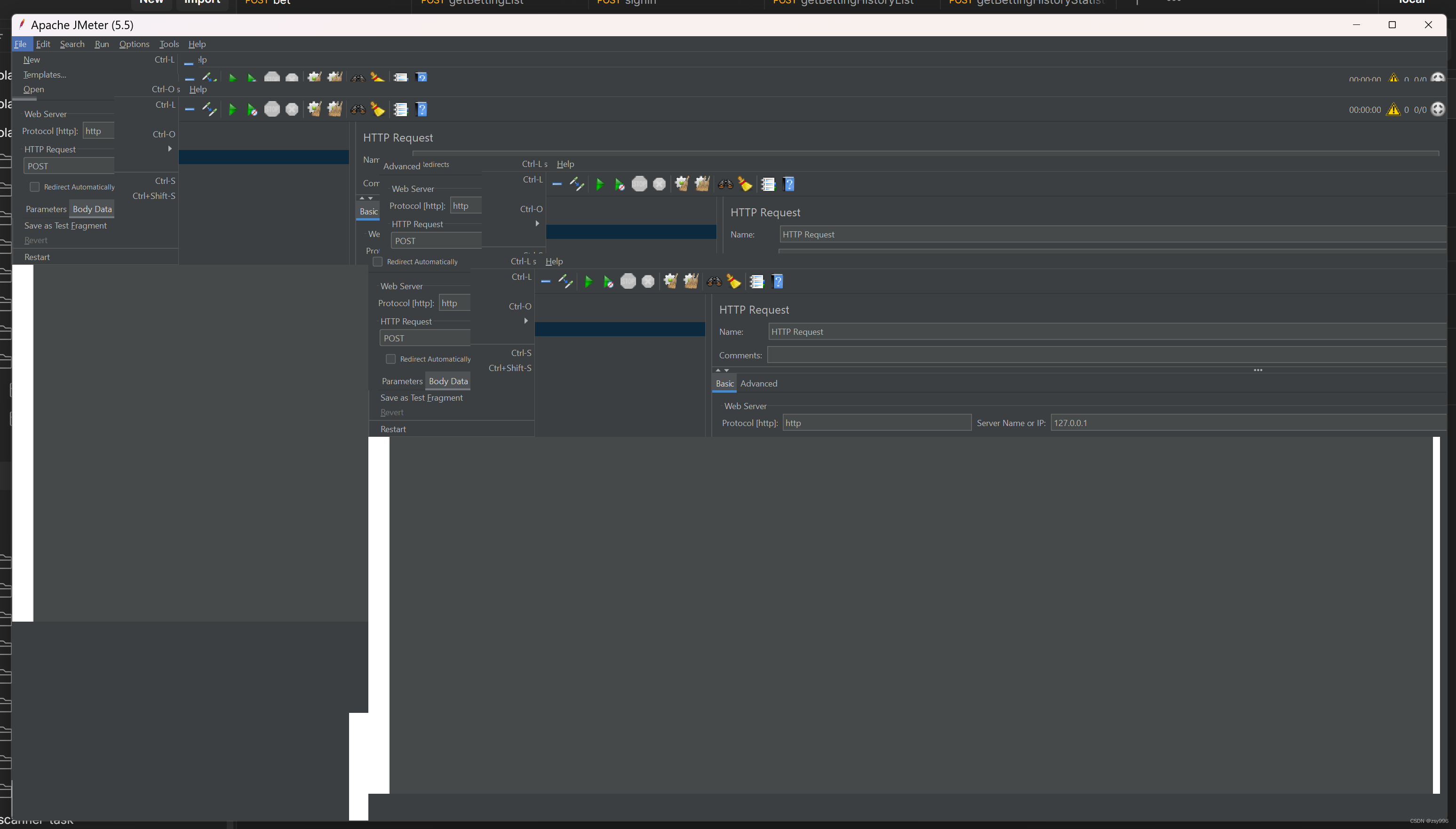Viewport: 1456px width, 829px height.
Task: Switch to Advanced tab beside Basic tab
Action: (758, 383)
